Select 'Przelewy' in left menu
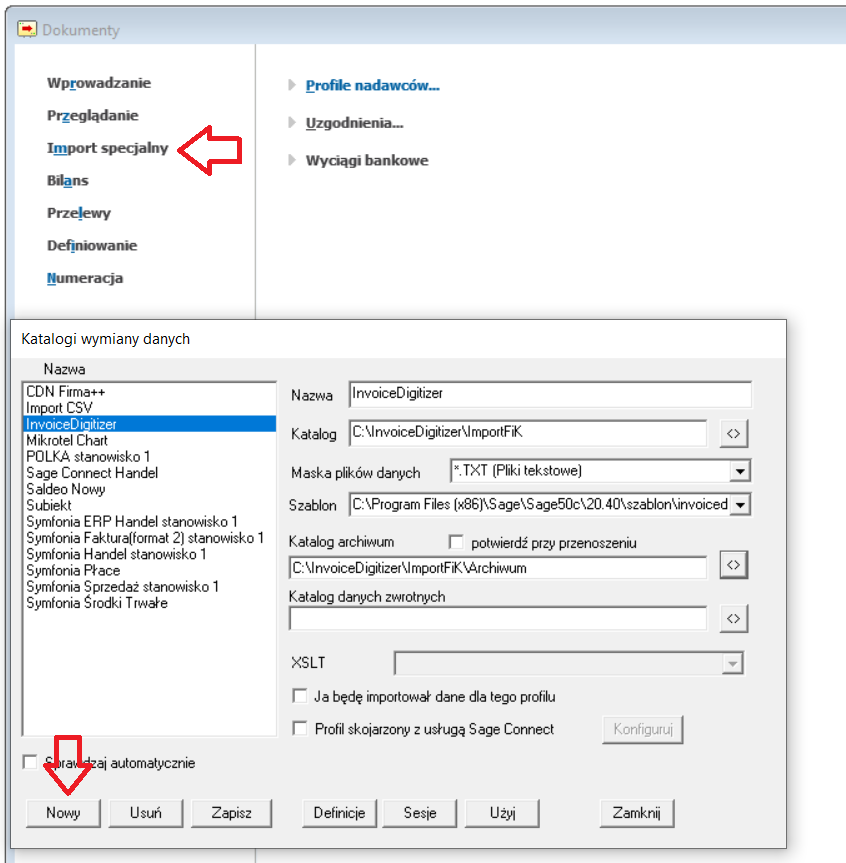This screenshot has width=846, height=863. (79, 213)
